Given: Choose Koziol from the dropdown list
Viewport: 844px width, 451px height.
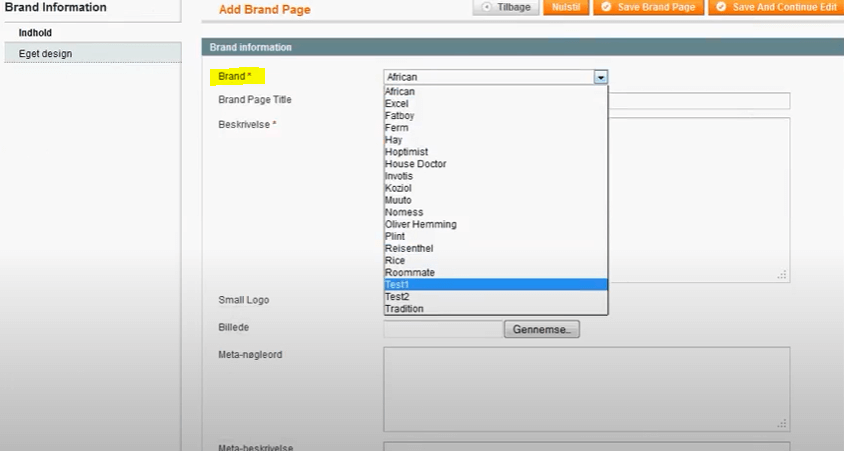Looking at the screenshot, I should pyautogui.click(x=496, y=188).
